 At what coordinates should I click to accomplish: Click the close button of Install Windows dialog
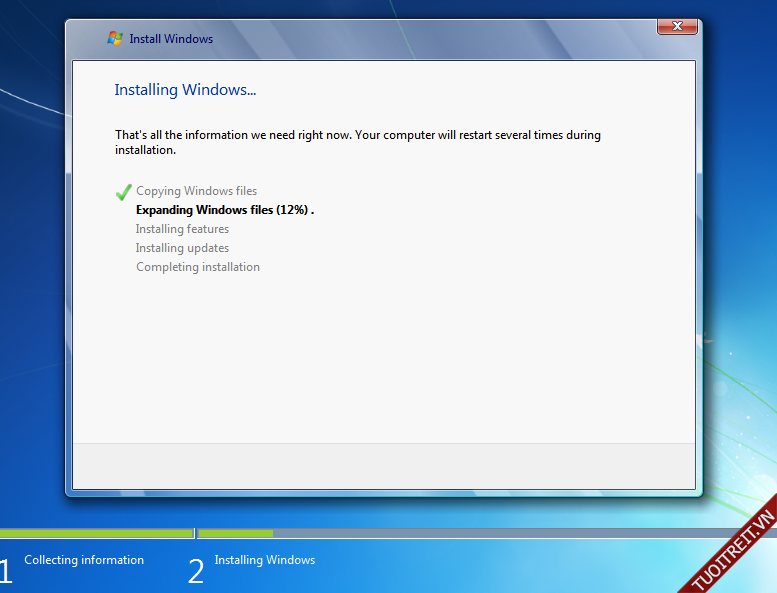[x=678, y=26]
